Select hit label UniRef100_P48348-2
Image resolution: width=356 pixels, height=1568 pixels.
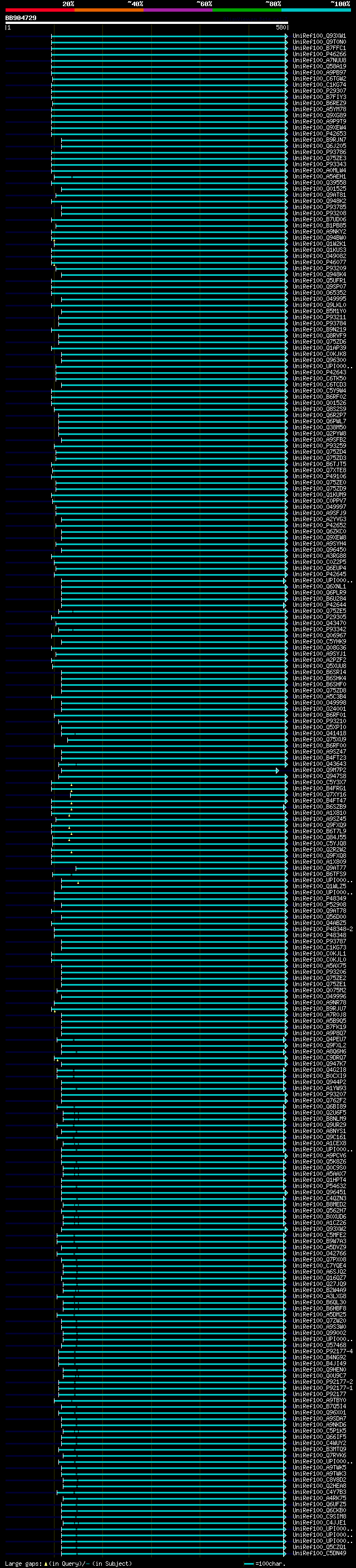click(323, 929)
